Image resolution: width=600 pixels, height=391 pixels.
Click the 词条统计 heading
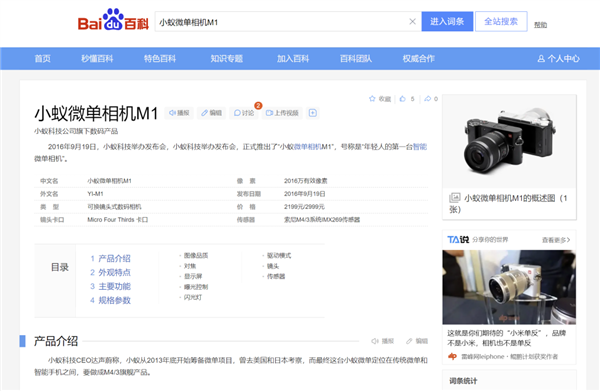coord(463,381)
